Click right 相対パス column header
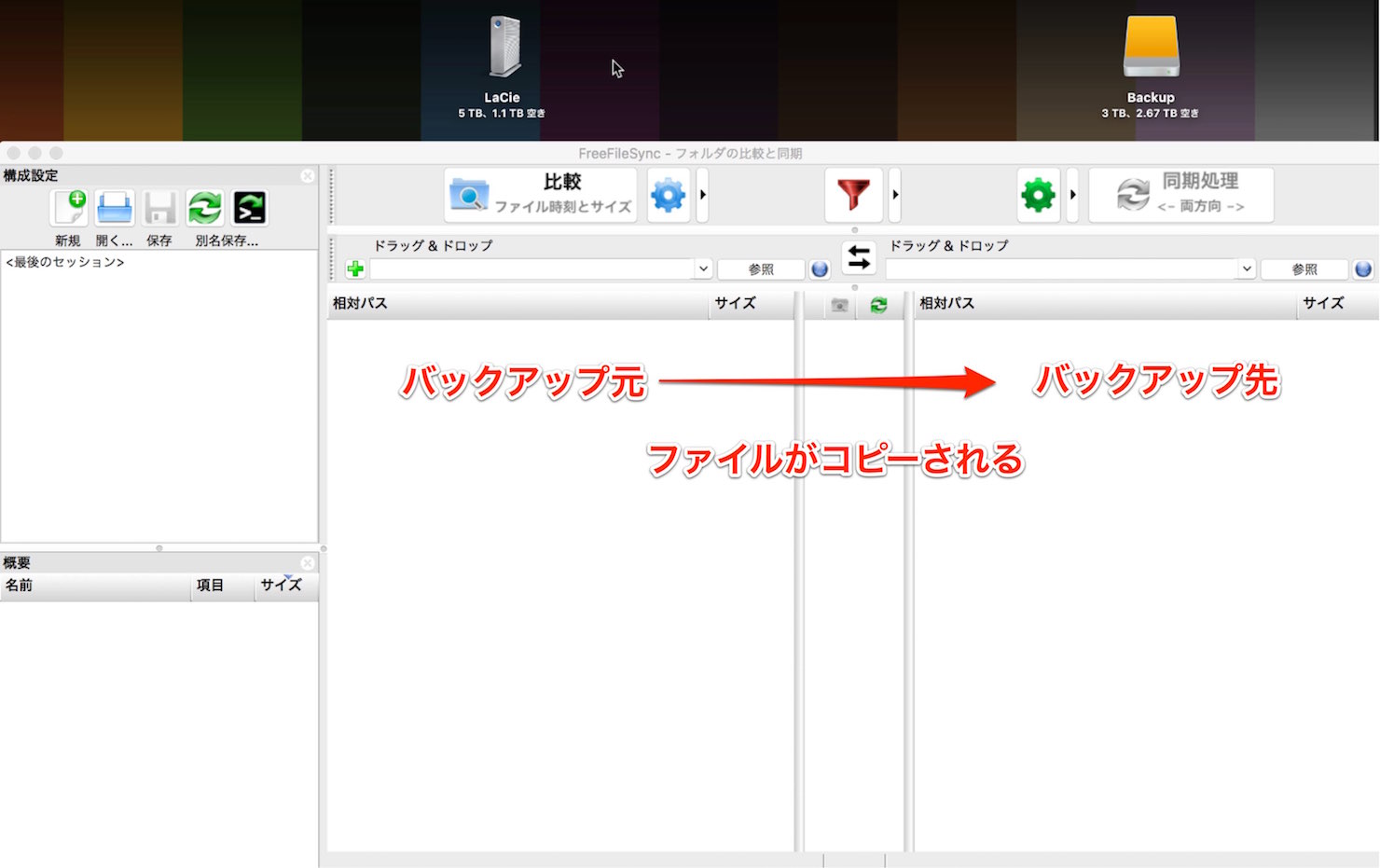Screen dimensions: 1380x868 (1105, 304)
